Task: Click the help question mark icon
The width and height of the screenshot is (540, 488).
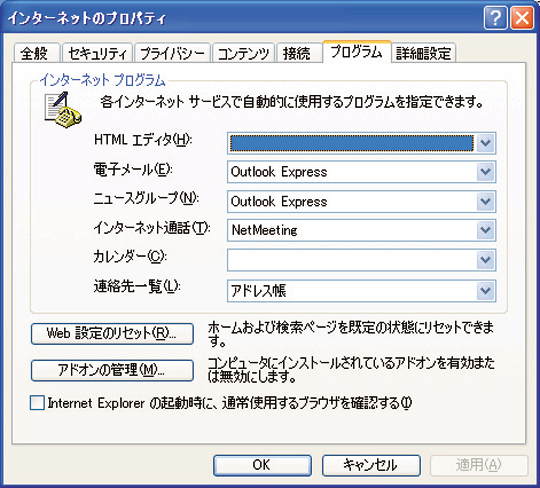Action: pos(495,18)
